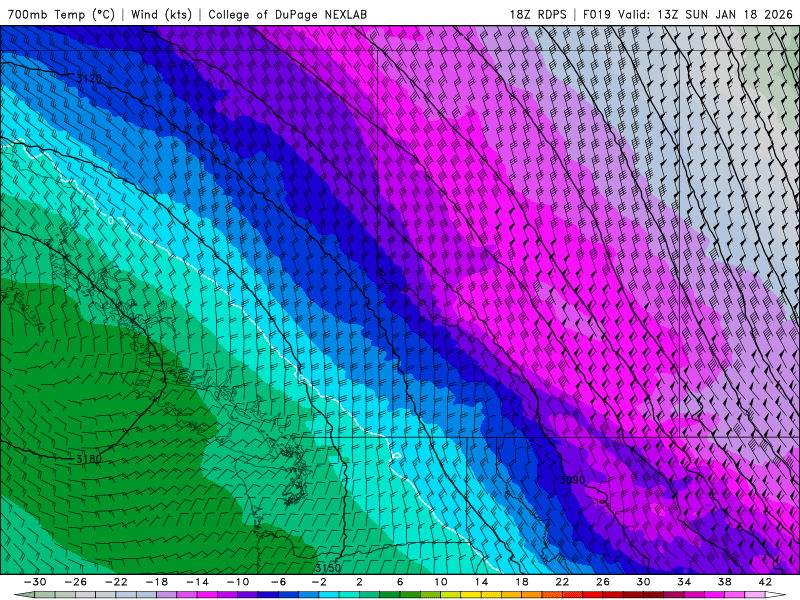Click the "F019" forecast hour text
Viewport: 800px width, 600px height.
[x=596, y=14]
